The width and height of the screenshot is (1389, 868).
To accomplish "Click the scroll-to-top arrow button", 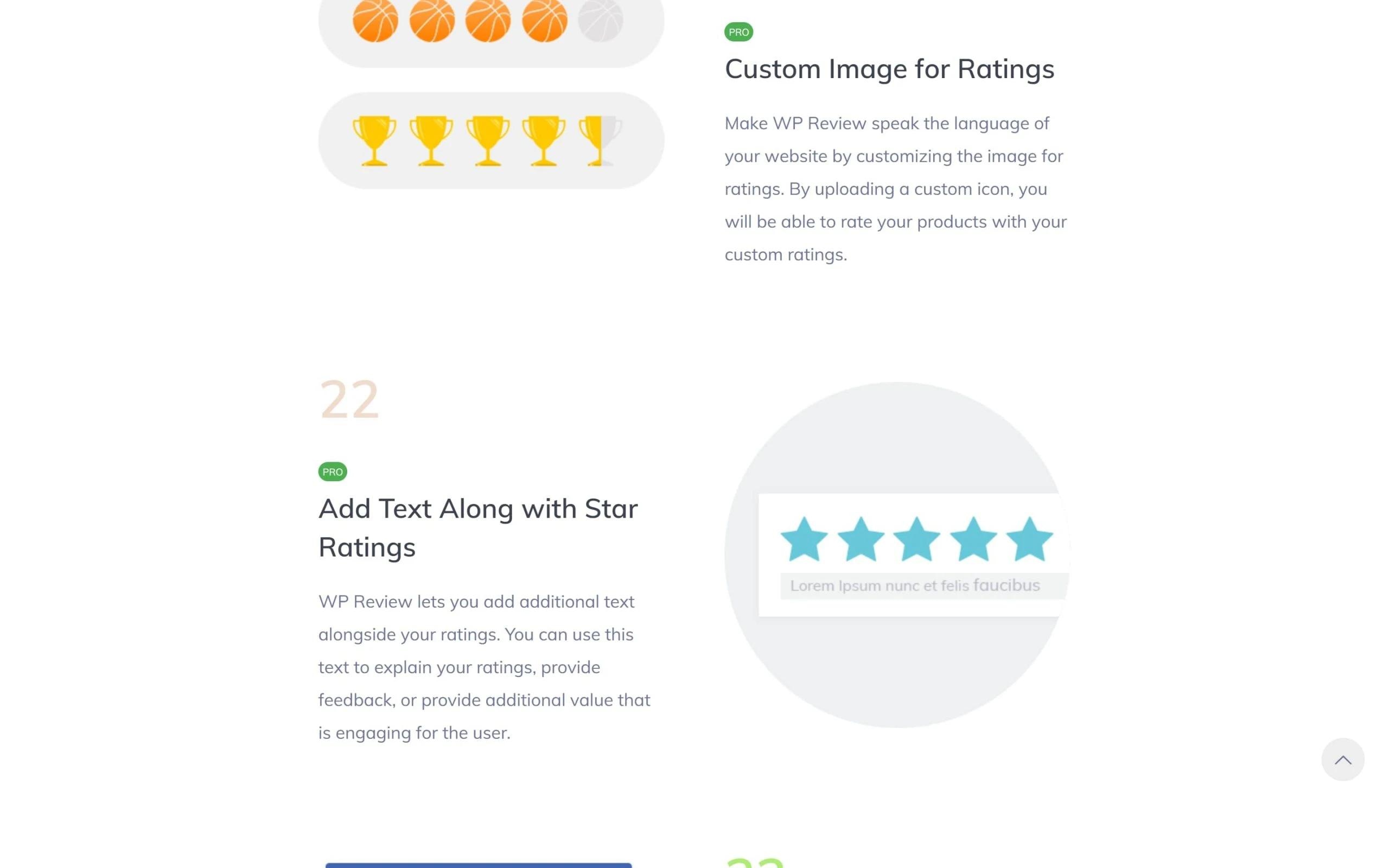I will [x=1342, y=759].
